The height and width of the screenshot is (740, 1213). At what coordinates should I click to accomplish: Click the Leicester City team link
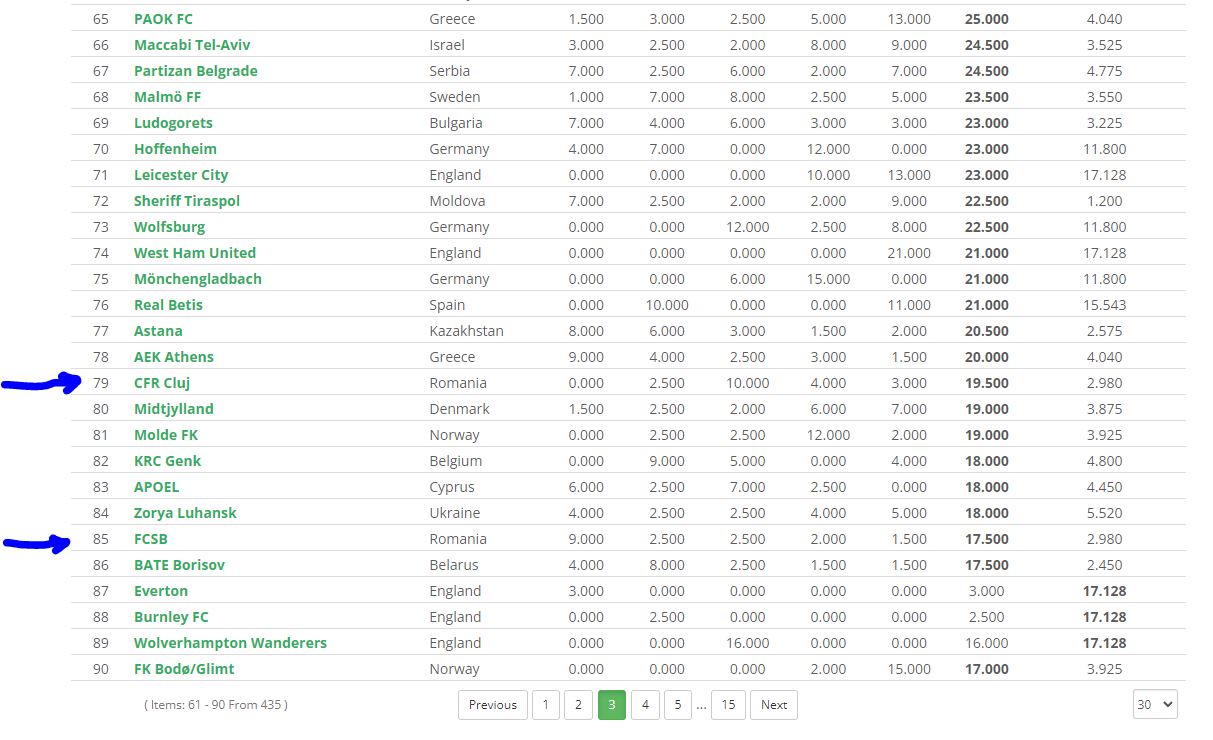181,175
